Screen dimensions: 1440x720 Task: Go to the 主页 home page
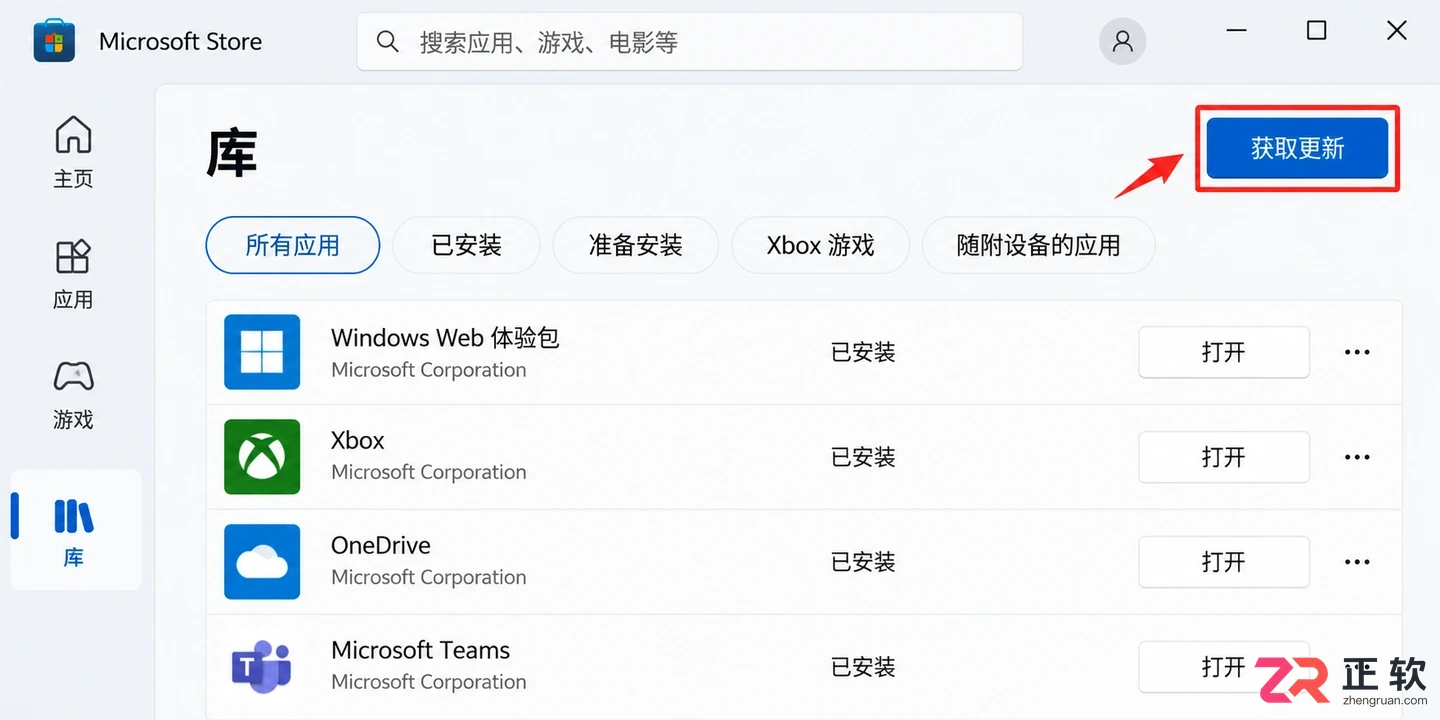pyautogui.click(x=73, y=152)
